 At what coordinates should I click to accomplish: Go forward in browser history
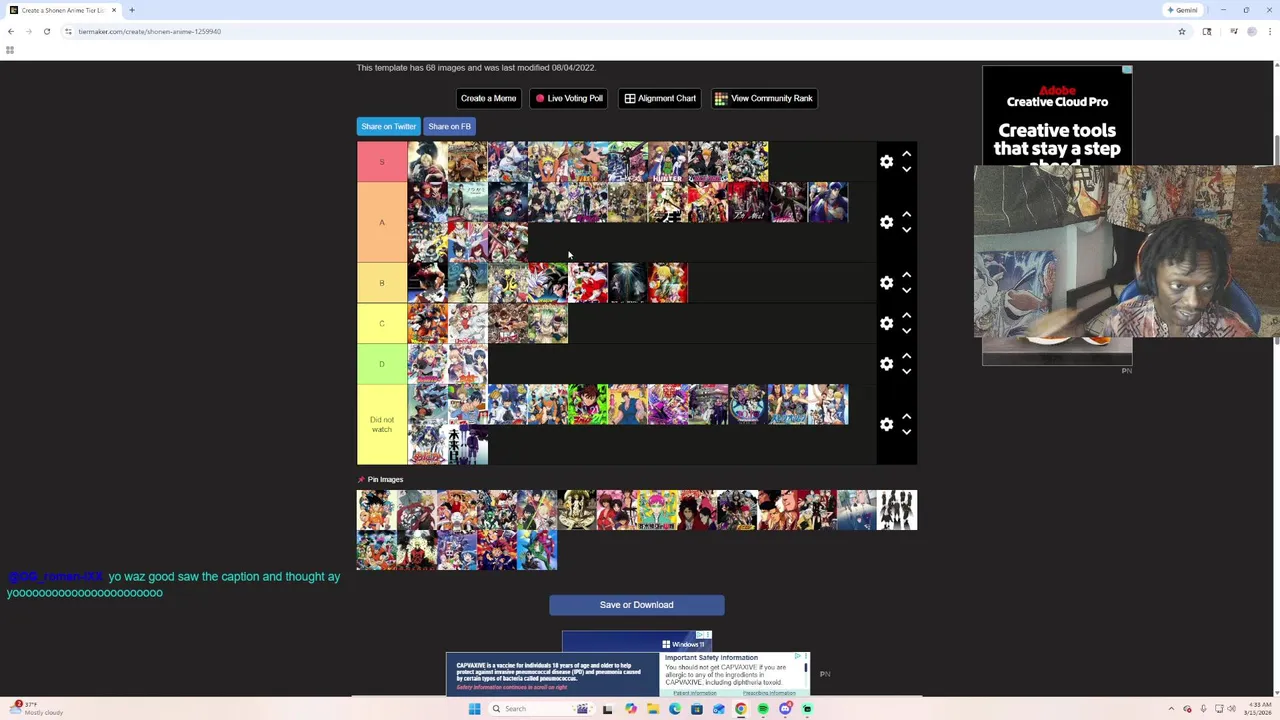coord(29,31)
